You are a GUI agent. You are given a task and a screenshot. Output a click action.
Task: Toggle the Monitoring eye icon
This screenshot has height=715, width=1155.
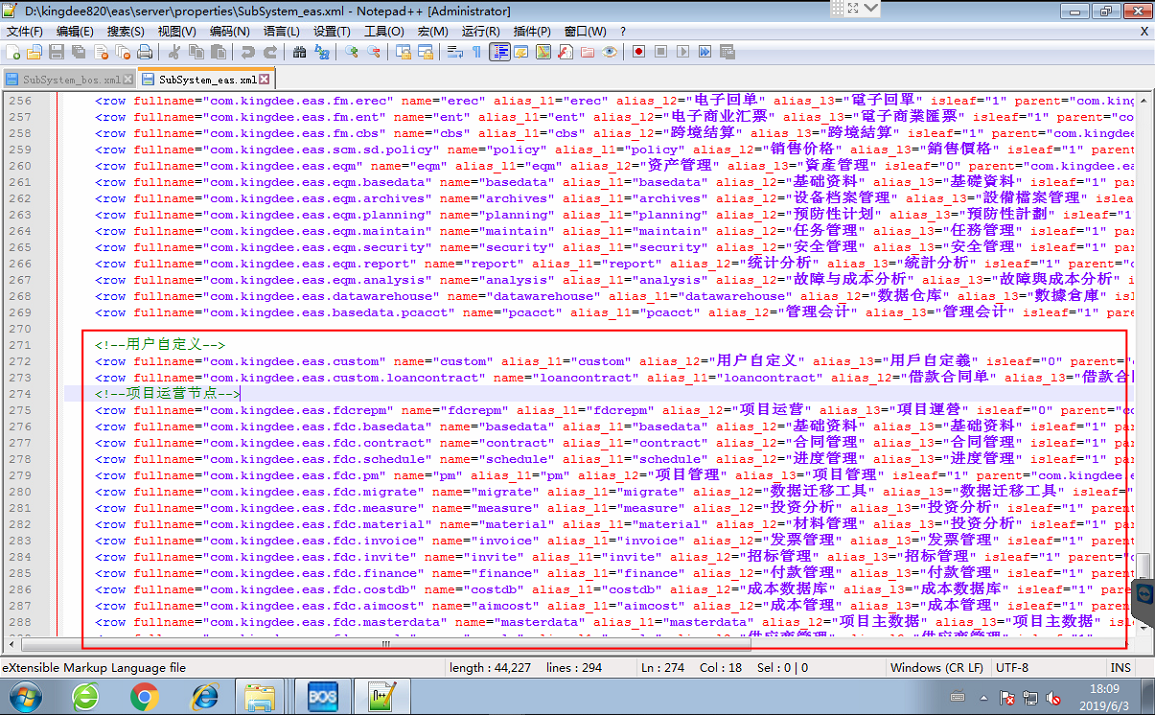click(609, 52)
